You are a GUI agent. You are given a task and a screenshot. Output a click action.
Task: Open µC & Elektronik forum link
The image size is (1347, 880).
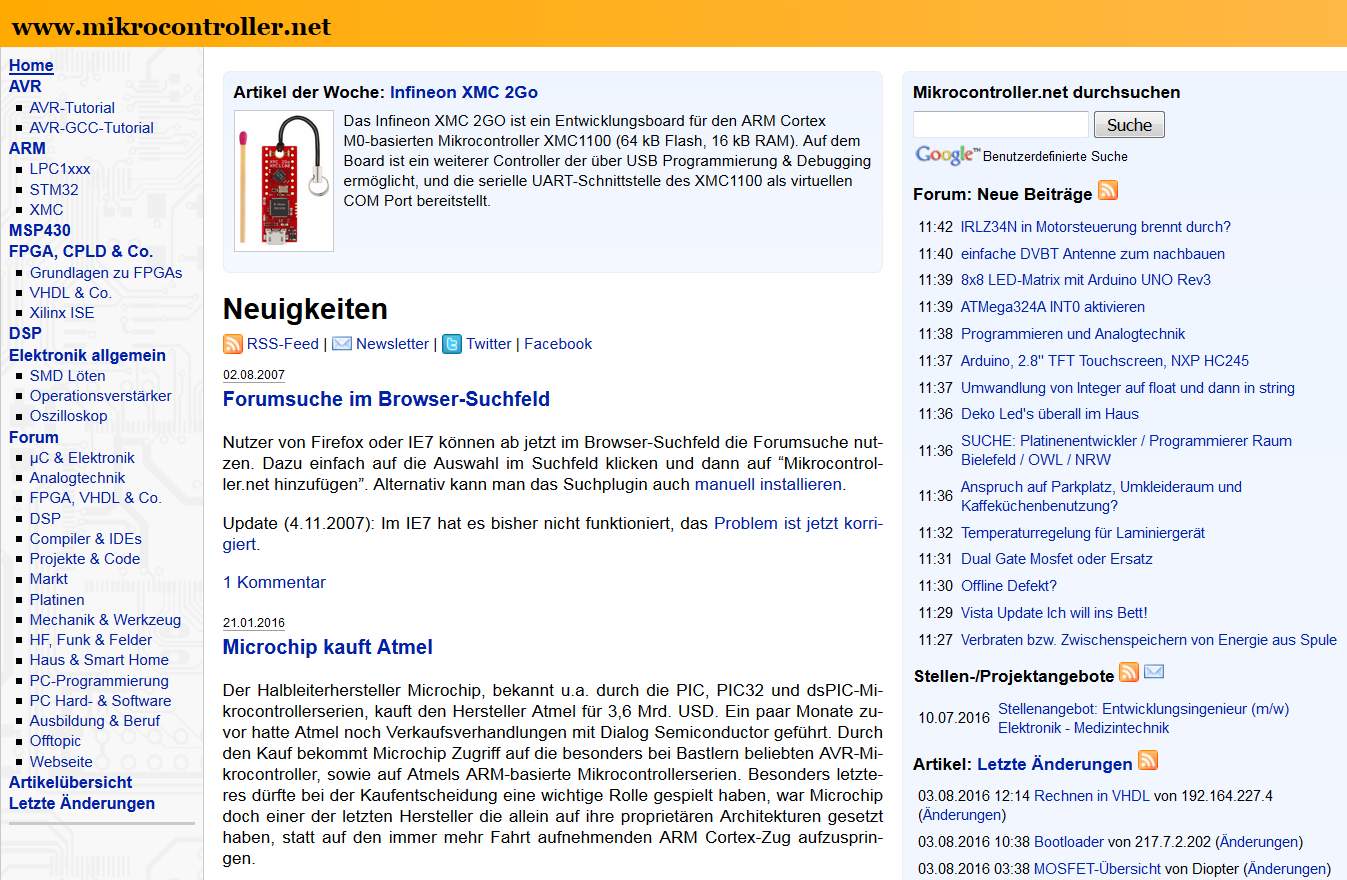[82, 458]
